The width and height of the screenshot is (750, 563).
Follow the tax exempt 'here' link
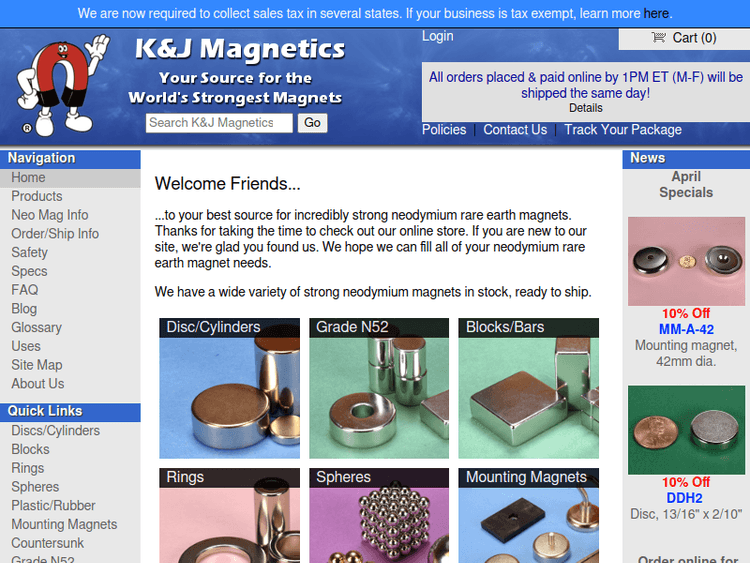click(x=656, y=13)
